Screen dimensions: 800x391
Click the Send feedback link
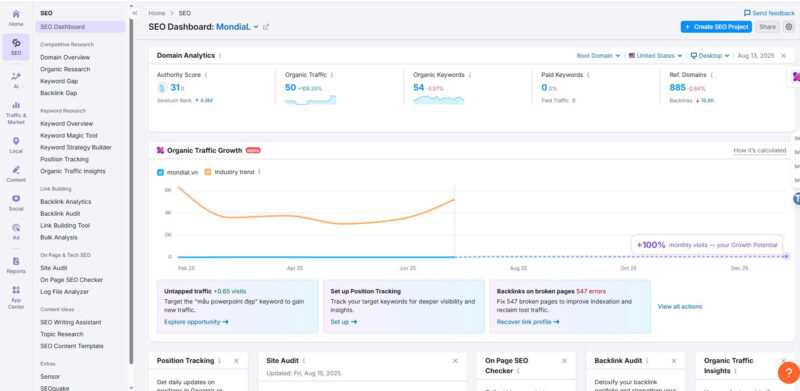769,13
